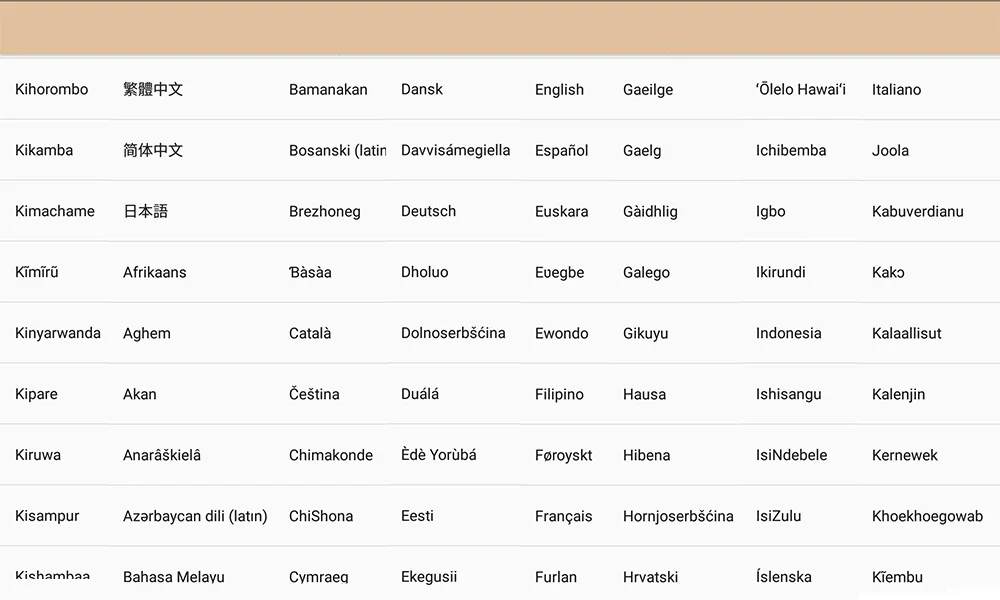Choose Khoekhoegowab language option
1000x600 pixels.
927,516
